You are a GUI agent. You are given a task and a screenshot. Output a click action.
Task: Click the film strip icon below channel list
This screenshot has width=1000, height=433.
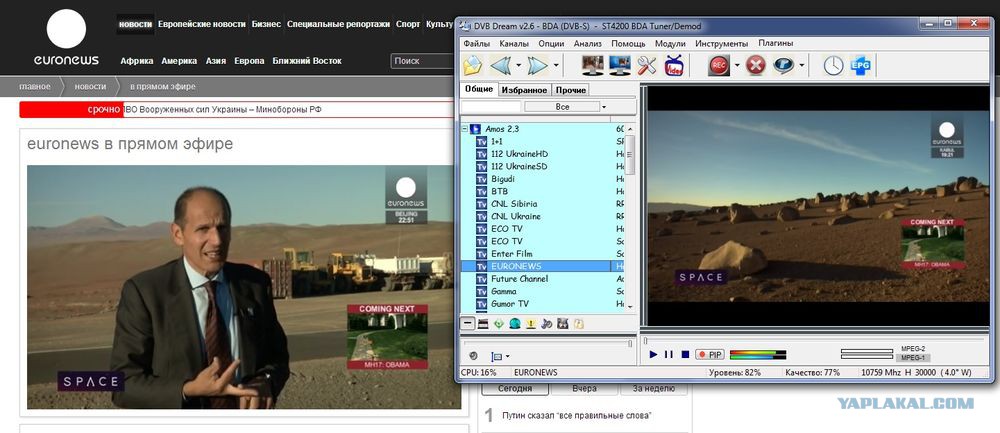(x=483, y=324)
